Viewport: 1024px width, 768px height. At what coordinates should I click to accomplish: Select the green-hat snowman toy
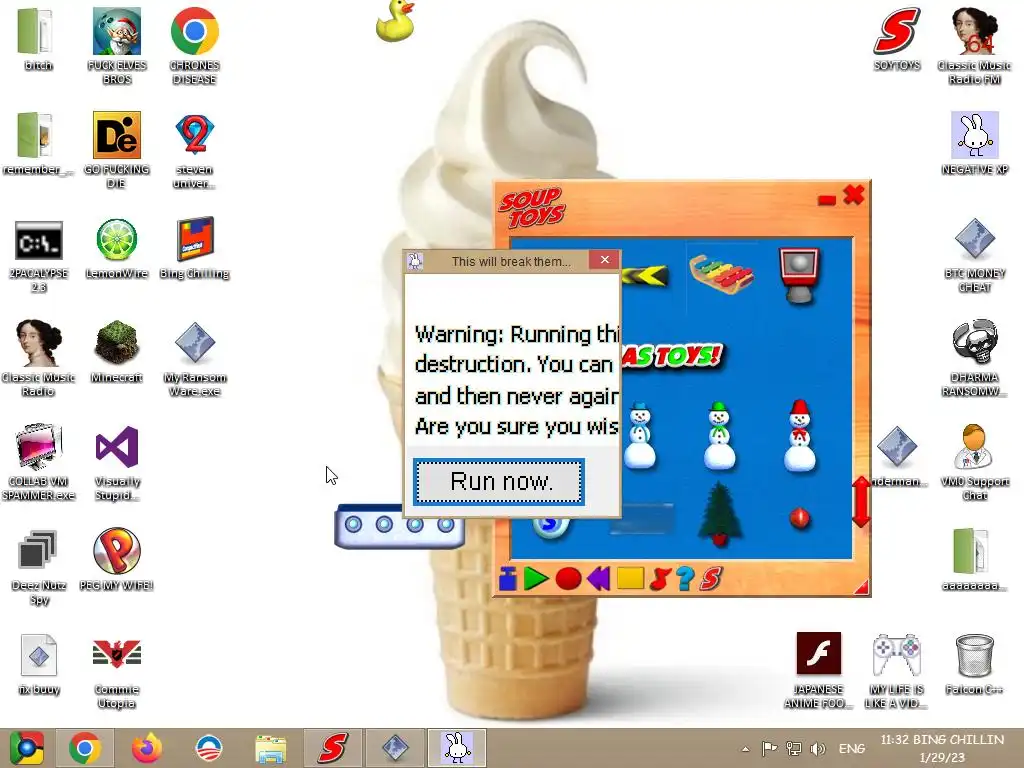point(719,435)
